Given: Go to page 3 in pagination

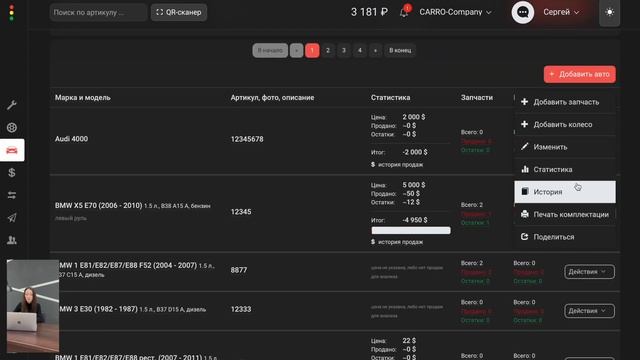Looking at the screenshot, I should coord(344,50).
